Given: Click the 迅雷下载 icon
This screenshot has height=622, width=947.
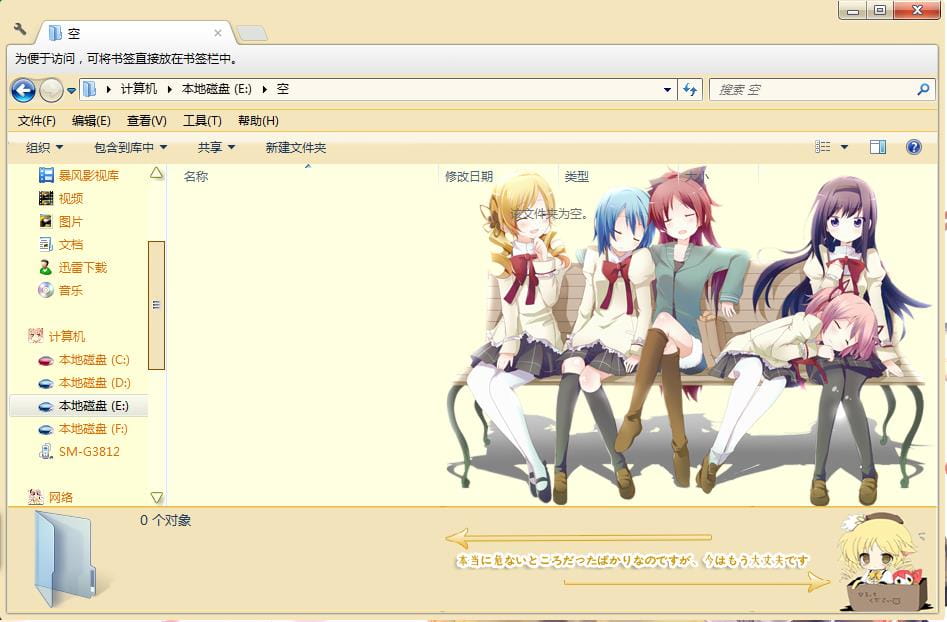Looking at the screenshot, I should (46, 267).
